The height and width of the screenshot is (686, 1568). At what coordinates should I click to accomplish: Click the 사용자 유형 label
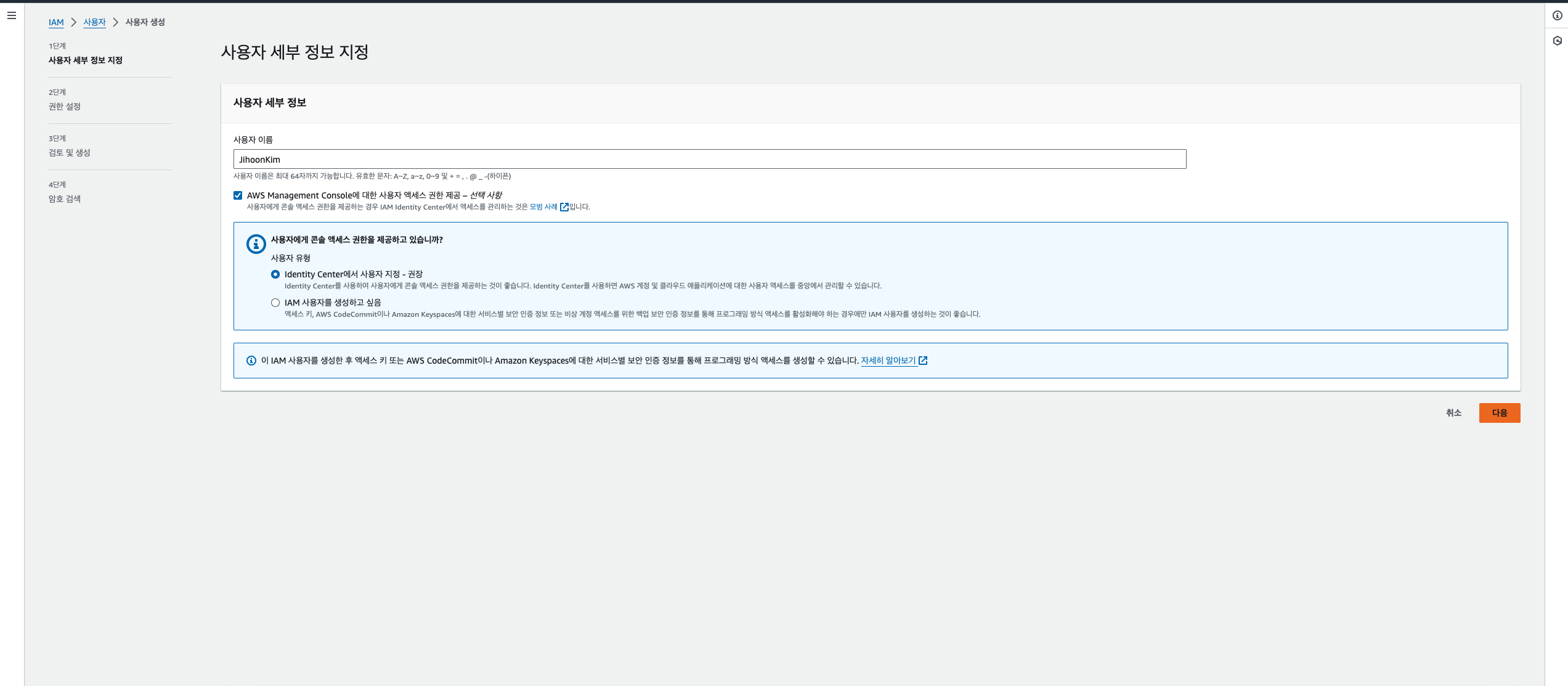291,258
